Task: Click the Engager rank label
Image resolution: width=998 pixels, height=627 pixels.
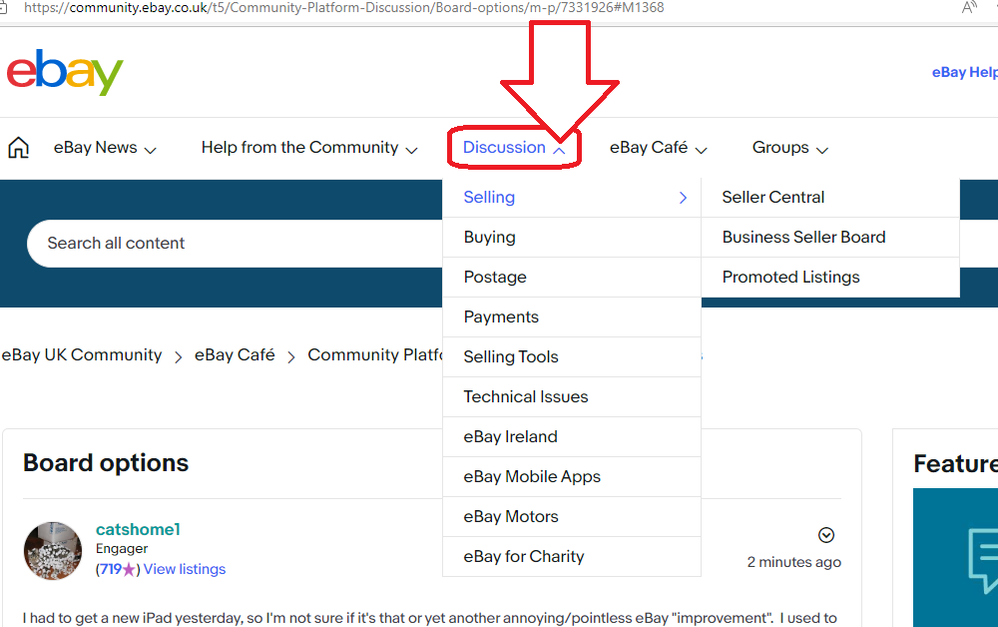Action: [x=122, y=549]
